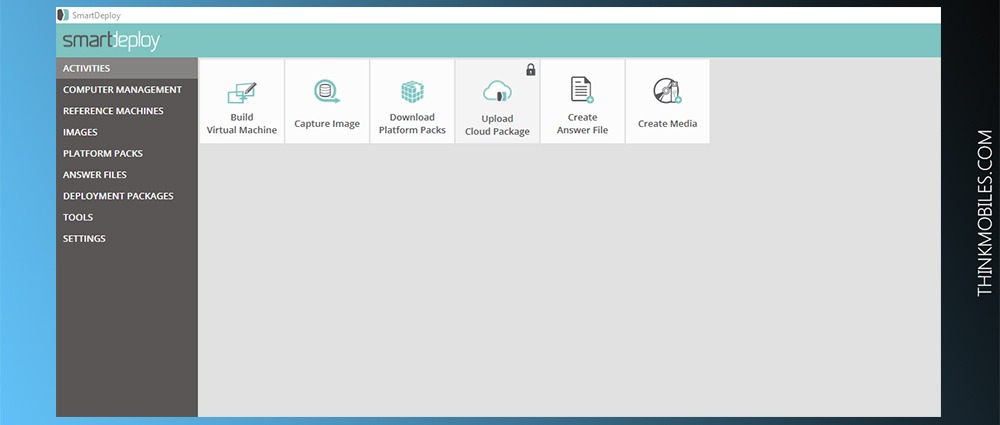
Task: Open the Create Answer File document icon
Action: 582,90
